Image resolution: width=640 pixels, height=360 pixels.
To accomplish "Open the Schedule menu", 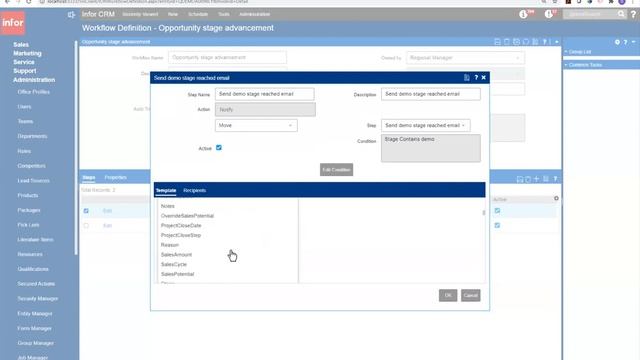I will tap(198, 14).
